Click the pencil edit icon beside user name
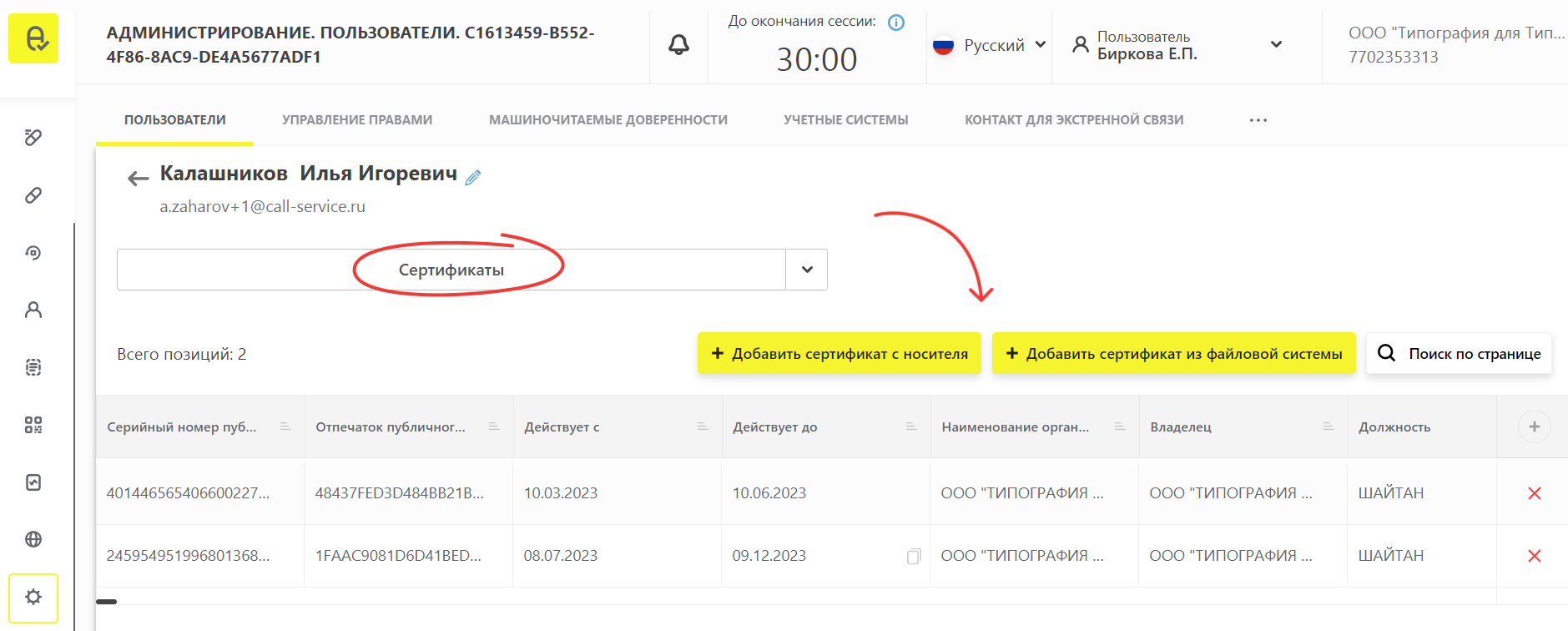Viewport: 1568px width, 631px height. click(x=473, y=177)
